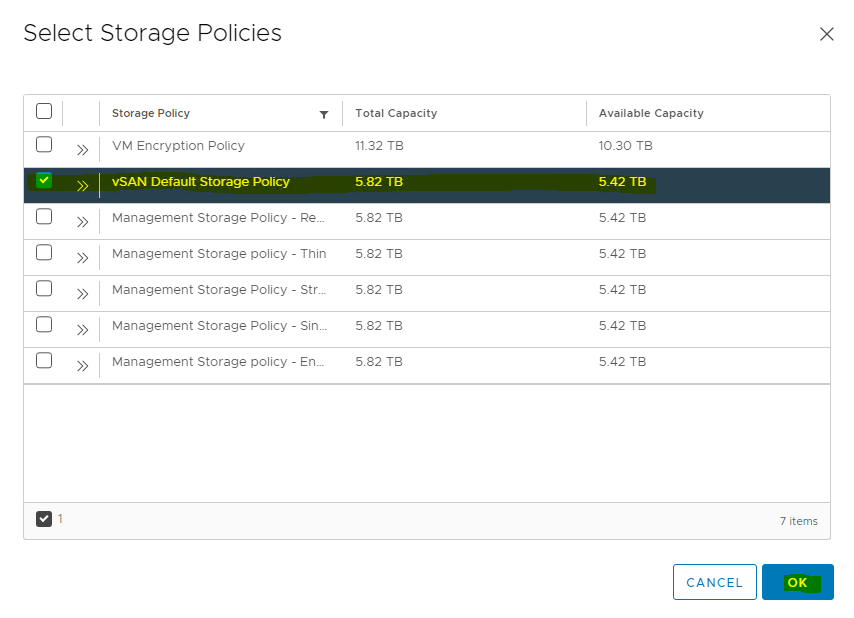Check the Management Storage Policy - Sin... checkbox

click(44, 325)
